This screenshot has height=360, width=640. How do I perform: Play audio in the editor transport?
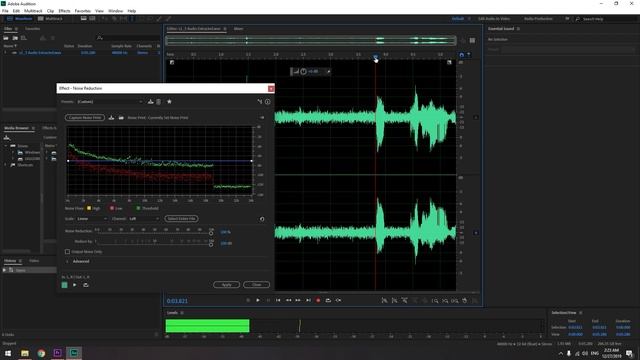tap(258, 300)
